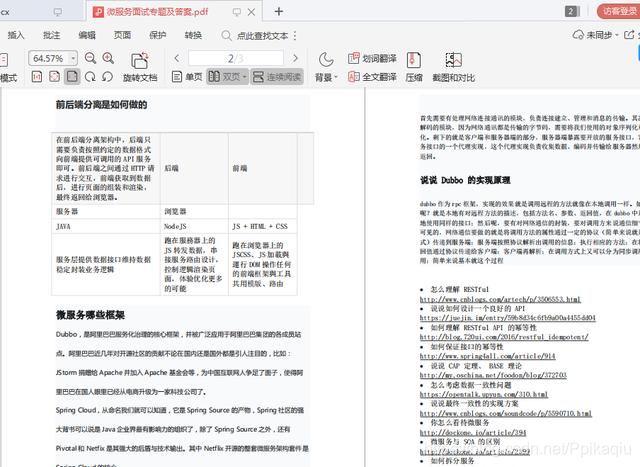Click the 旋转文档 rotate document button
The width and height of the screenshot is (640, 467).
tap(140, 67)
